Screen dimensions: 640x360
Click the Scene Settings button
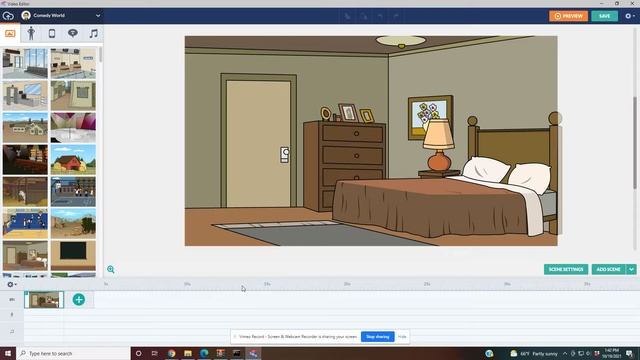pos(566,269)
